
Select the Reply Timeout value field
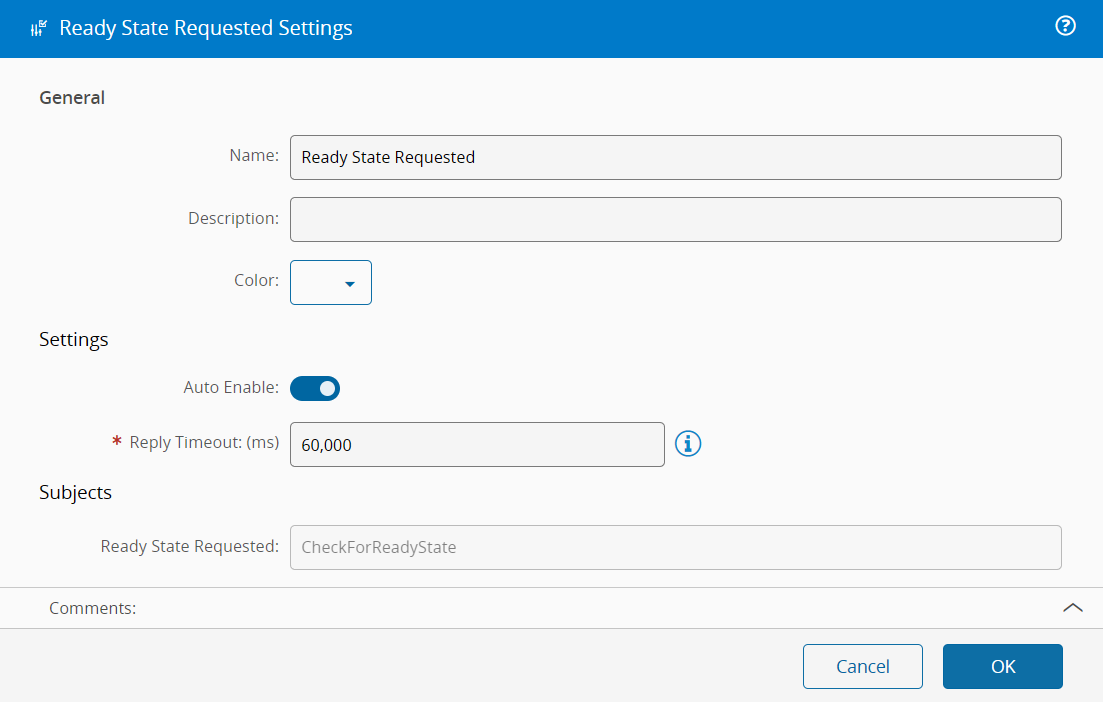(477, 443)
